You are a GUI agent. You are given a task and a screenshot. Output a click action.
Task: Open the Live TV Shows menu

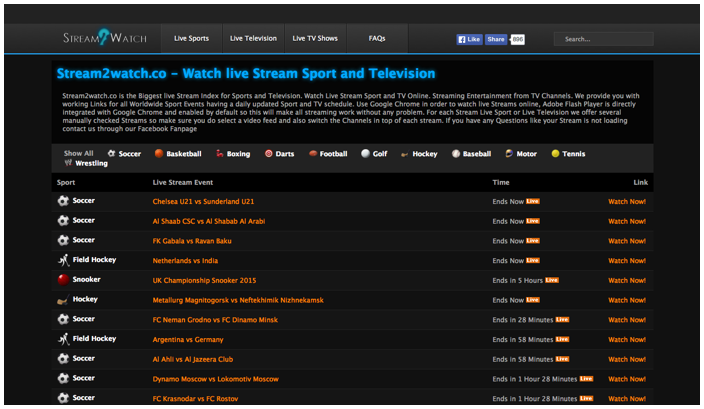point(315,39)
